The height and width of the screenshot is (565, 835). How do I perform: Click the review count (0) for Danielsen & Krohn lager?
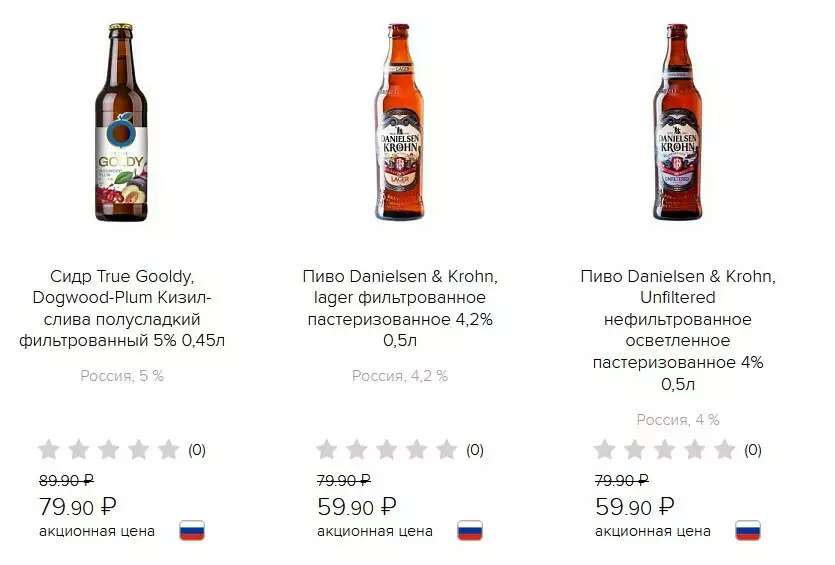475,450
